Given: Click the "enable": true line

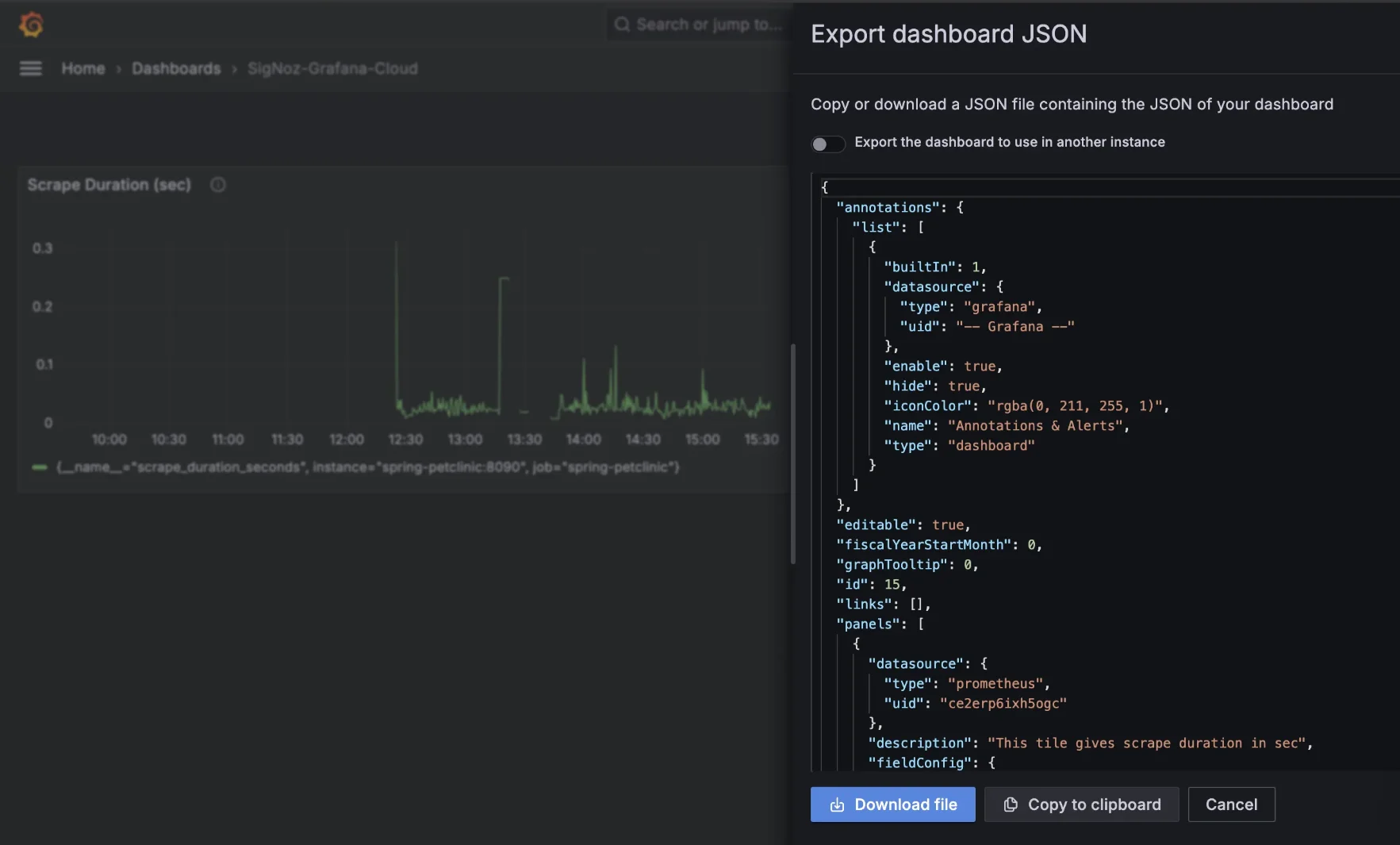Looking at the screenshot, I should coord(943,366).
